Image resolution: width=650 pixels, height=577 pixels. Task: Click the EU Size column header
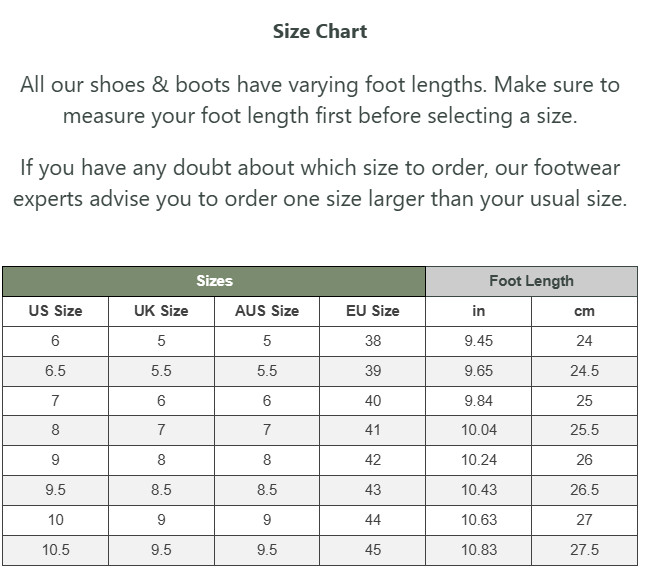[x=373, y=311]
